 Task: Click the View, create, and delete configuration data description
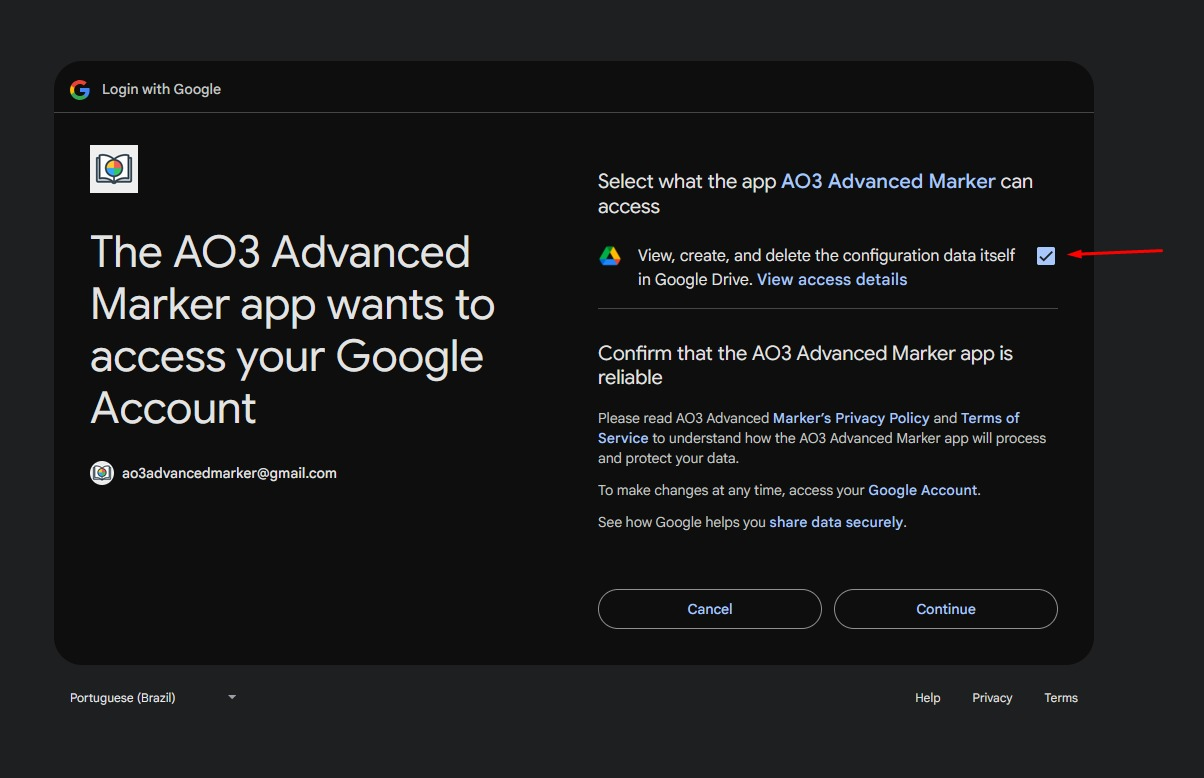click(826, 267)
